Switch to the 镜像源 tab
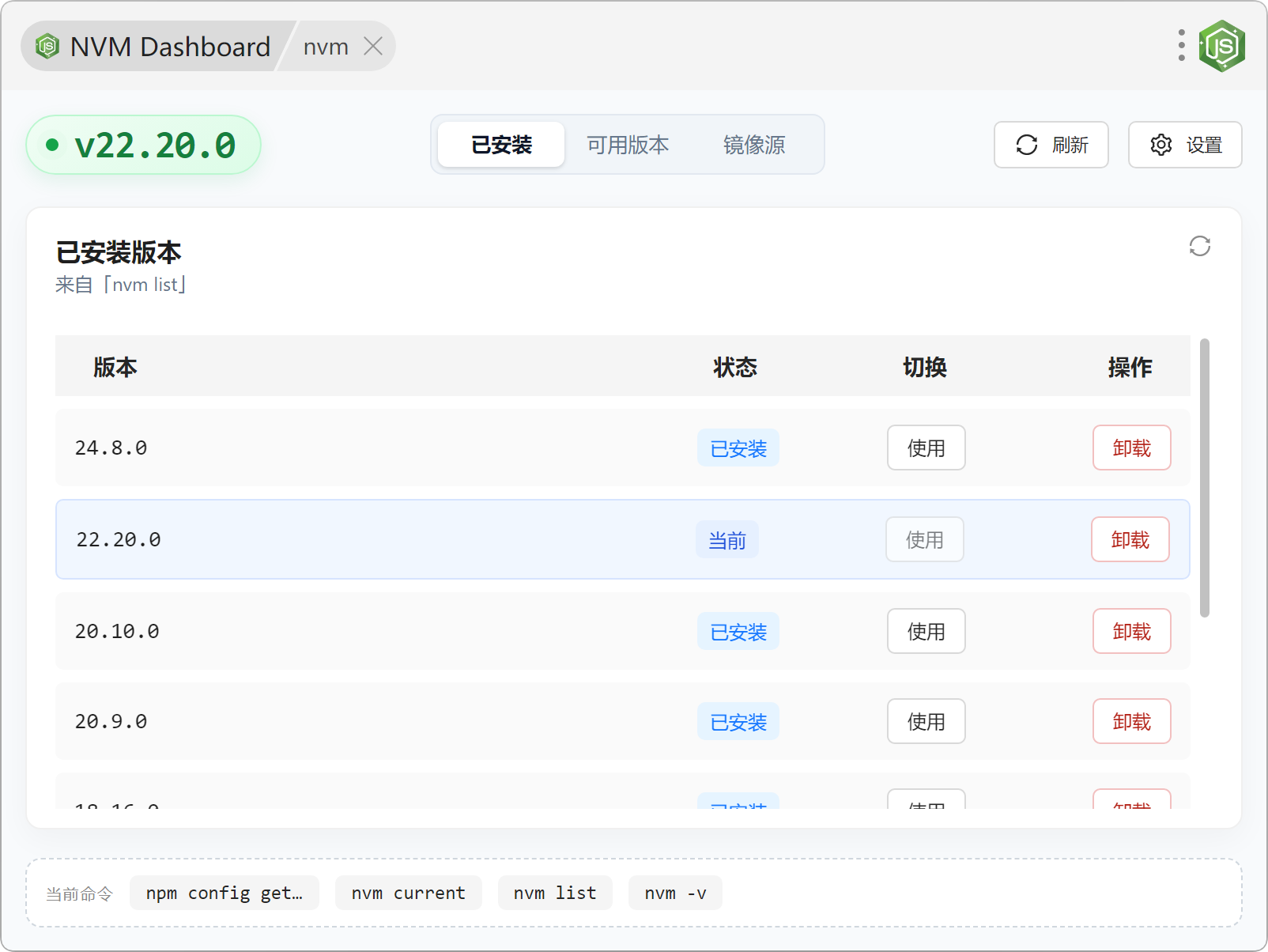Screen dimensions: 1268x952 (x=753, y=145)
